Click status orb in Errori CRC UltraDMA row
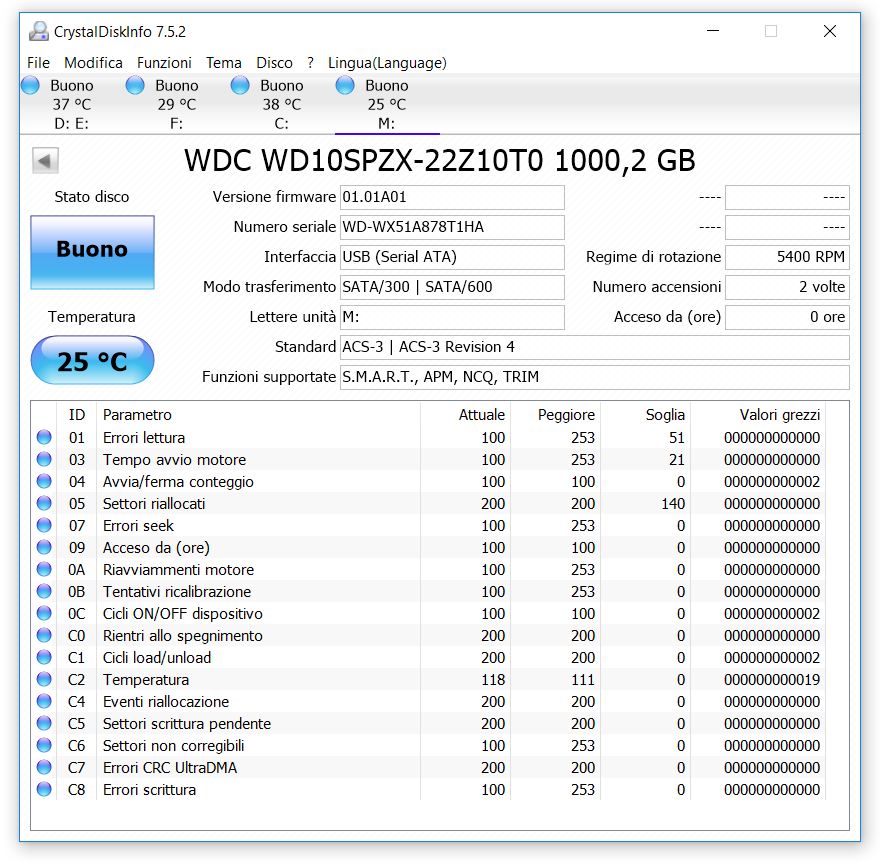880x864 pixels. (44, 767)
